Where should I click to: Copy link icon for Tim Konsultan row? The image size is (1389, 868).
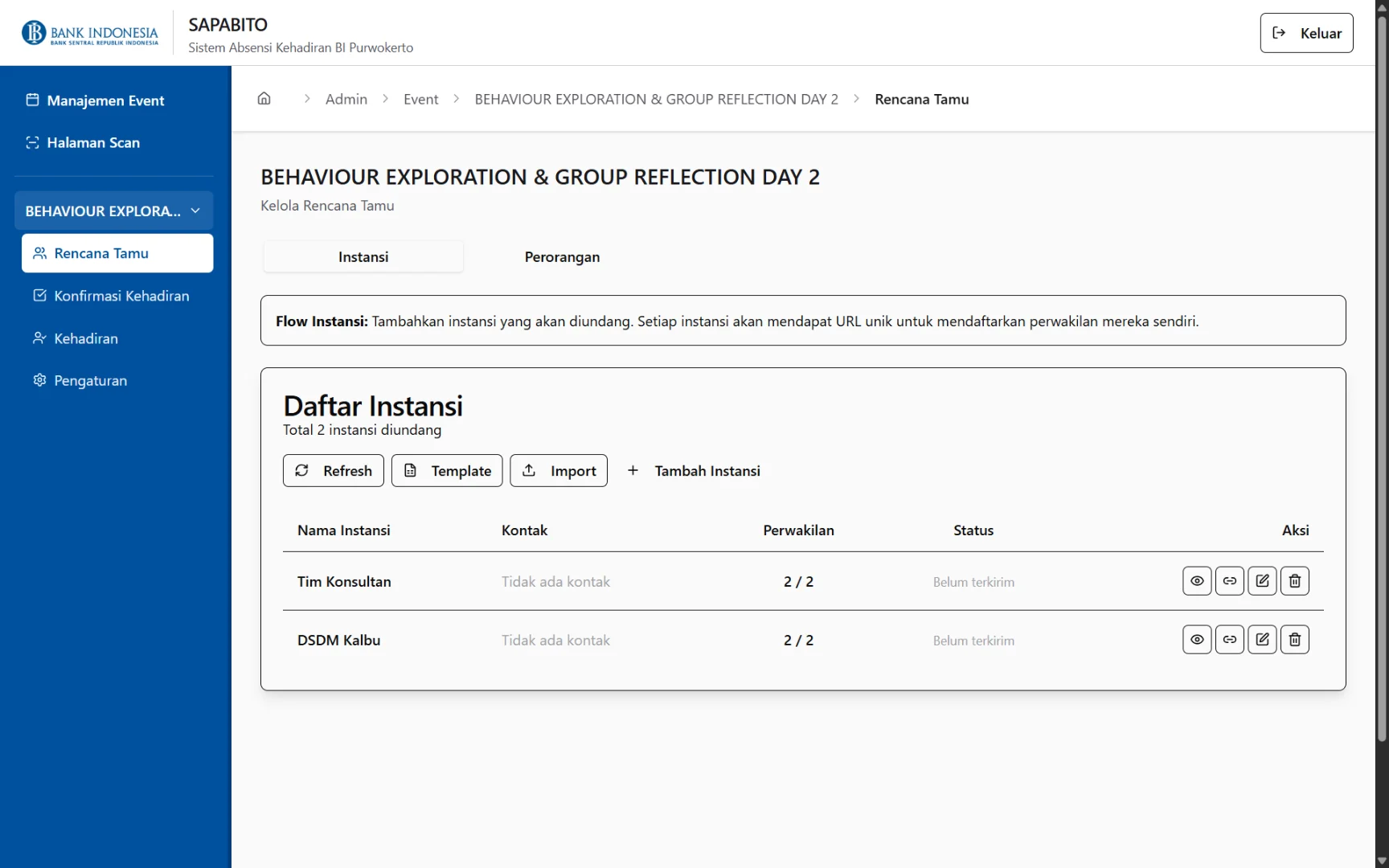point(1230,581)
